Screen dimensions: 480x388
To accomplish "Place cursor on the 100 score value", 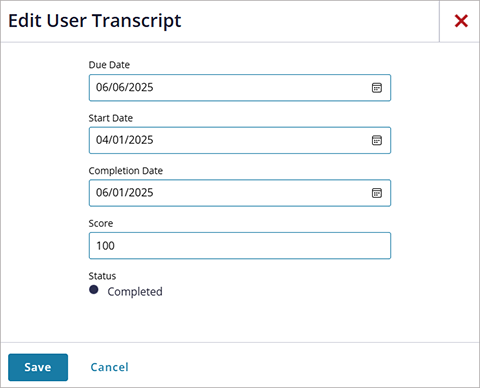I will coord(105,246).
